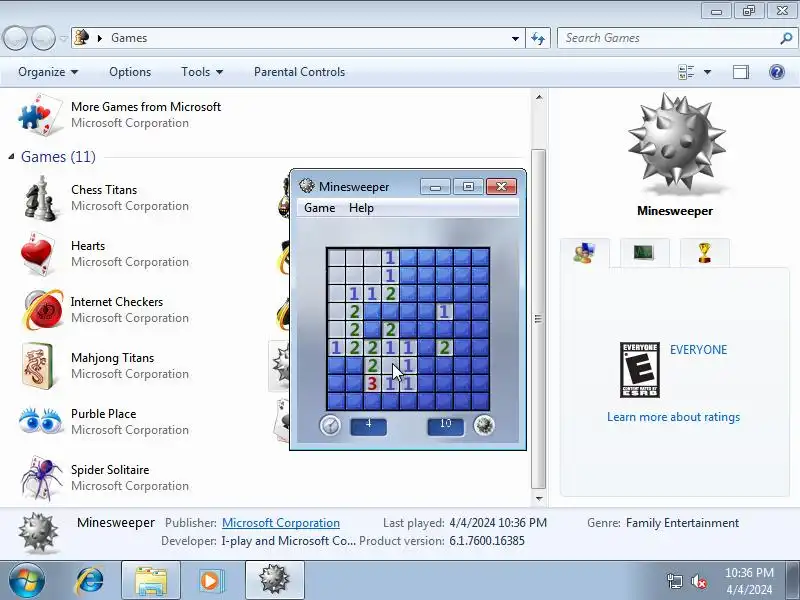Open Parental Controls
Image resolution: width=800 pixels, height=600 pixels.
pos(299,72)
